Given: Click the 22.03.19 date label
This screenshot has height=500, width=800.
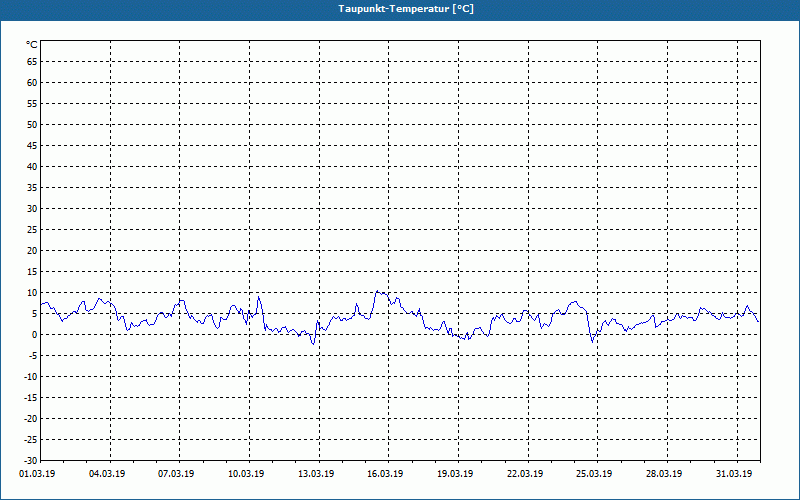Looking at the screenshot, I should pyautogui.click(x=526, y=473).
